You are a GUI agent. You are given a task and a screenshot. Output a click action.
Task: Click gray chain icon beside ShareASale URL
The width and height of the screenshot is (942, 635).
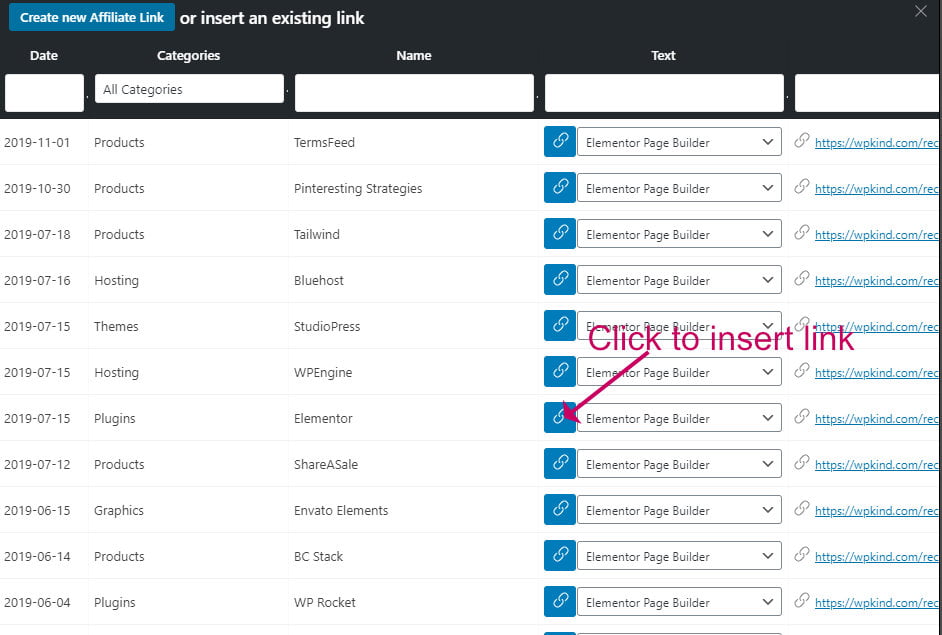tap(801, 463)
